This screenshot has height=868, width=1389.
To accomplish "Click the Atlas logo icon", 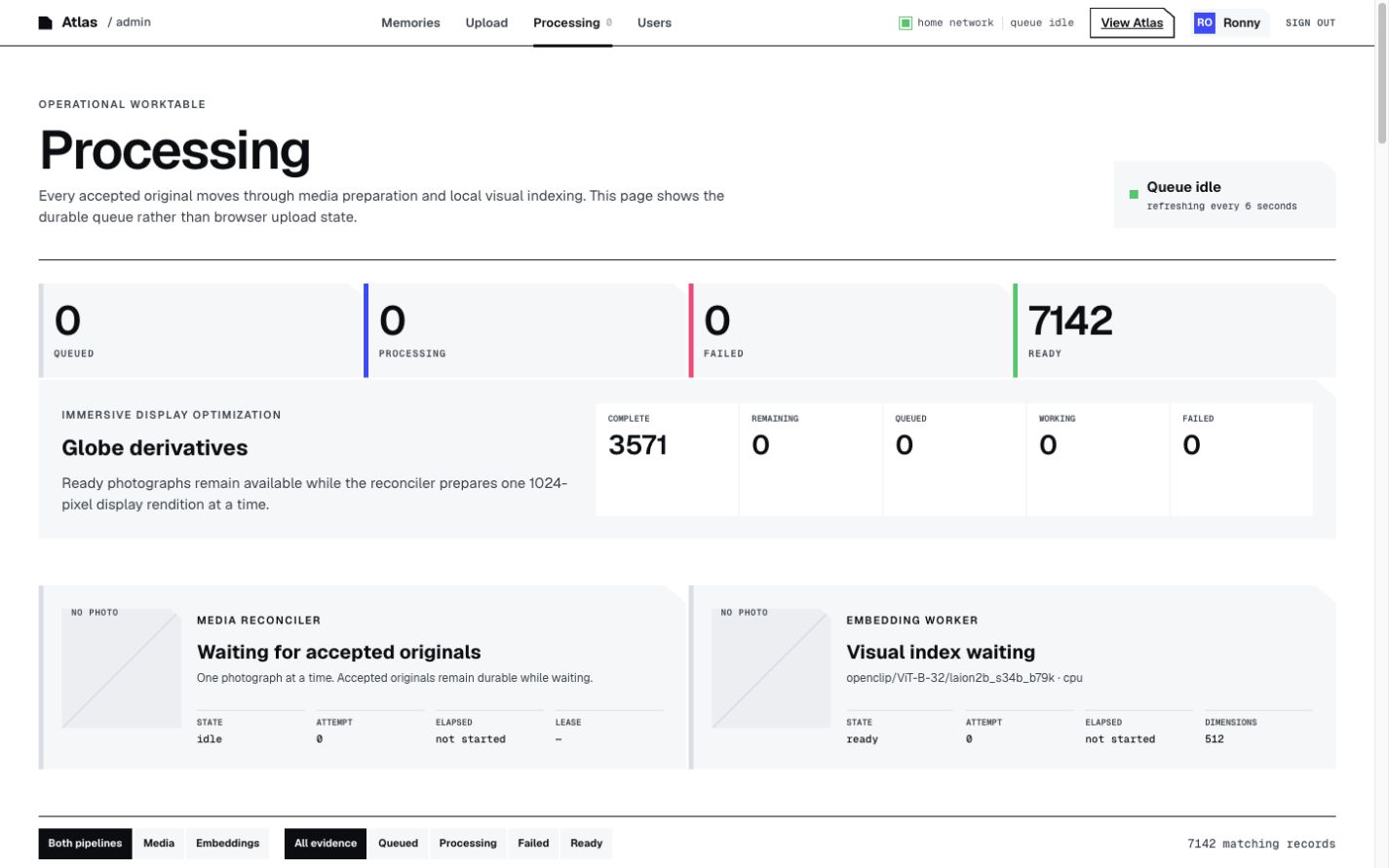I will (46, 22).
